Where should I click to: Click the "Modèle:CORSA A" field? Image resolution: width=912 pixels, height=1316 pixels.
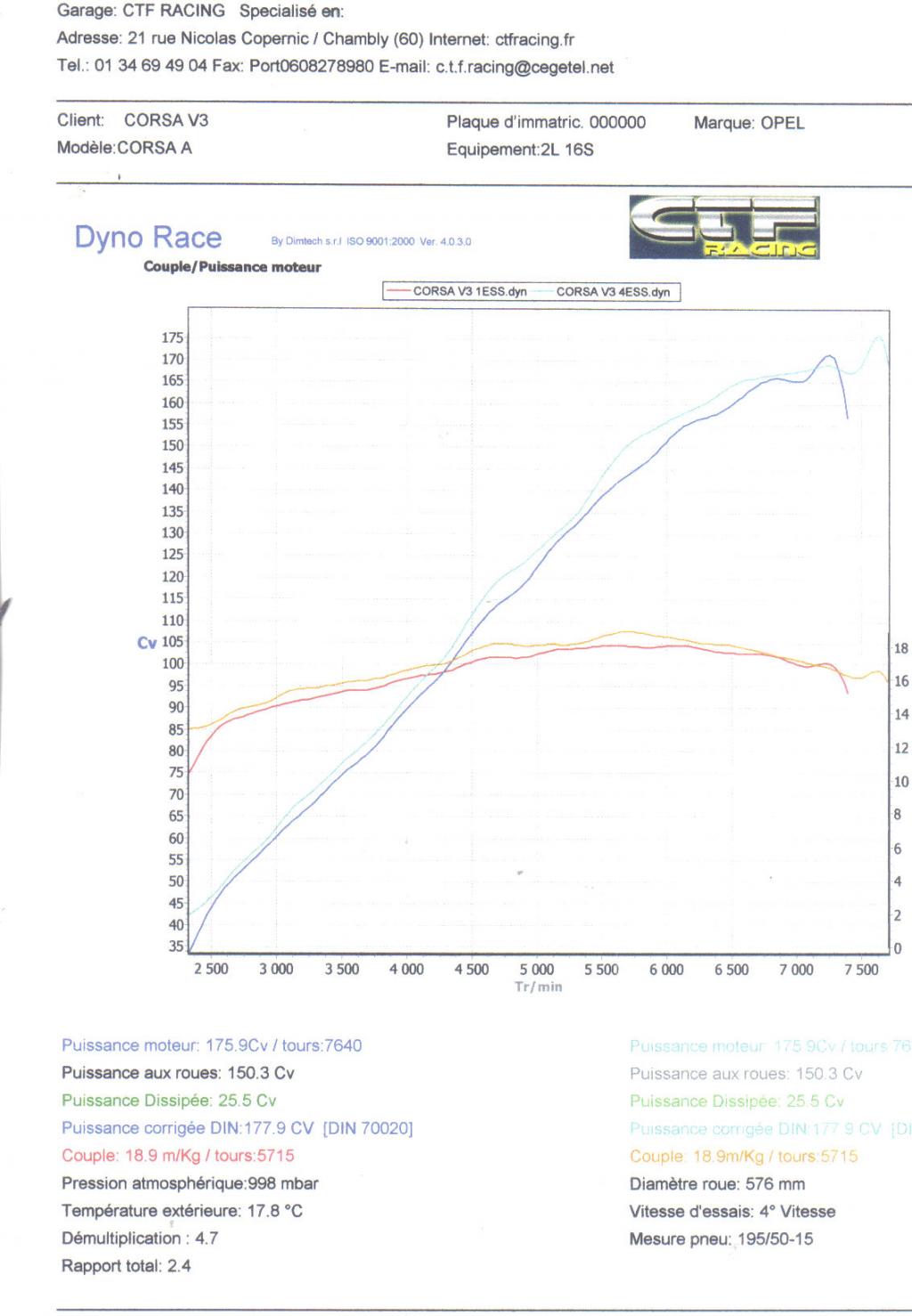pos(125,148)
